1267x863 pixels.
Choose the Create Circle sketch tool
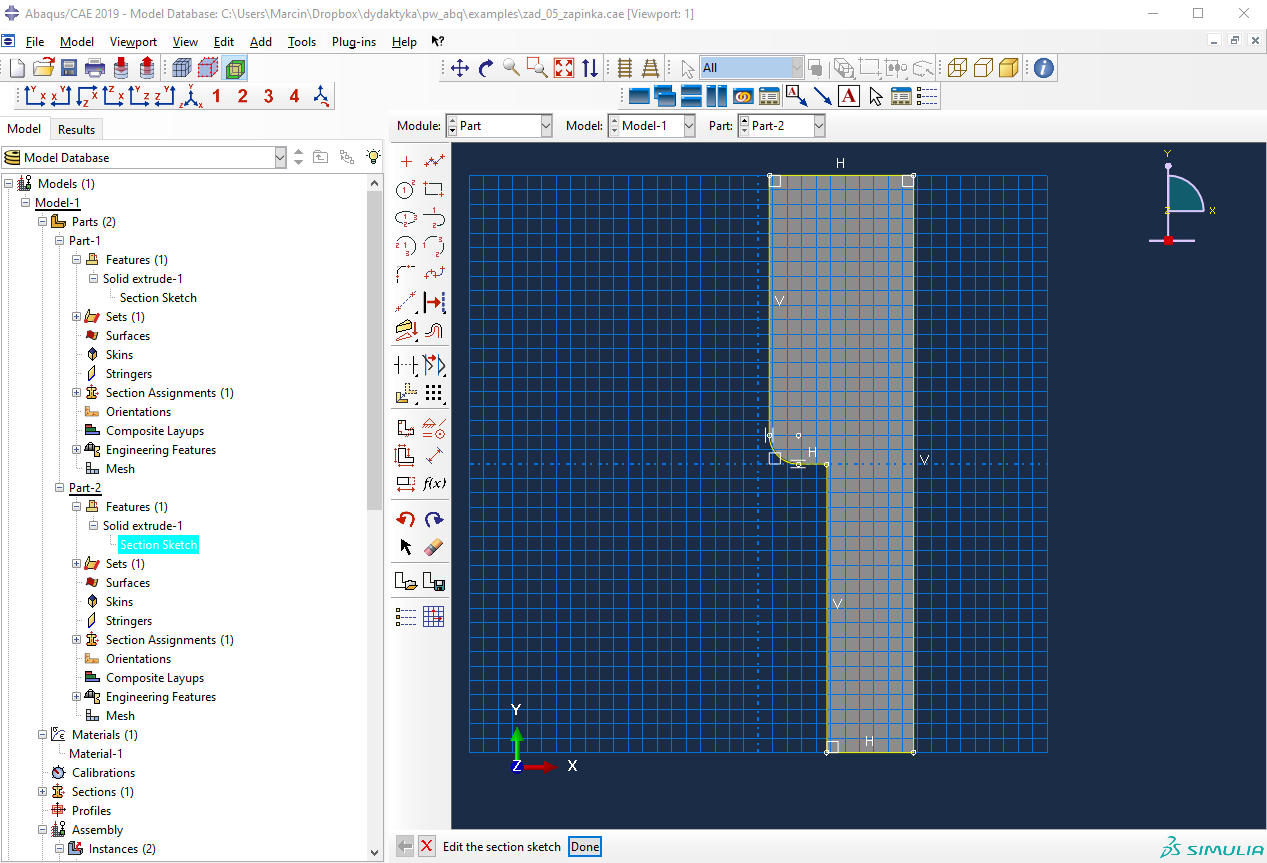pos(406,189)
